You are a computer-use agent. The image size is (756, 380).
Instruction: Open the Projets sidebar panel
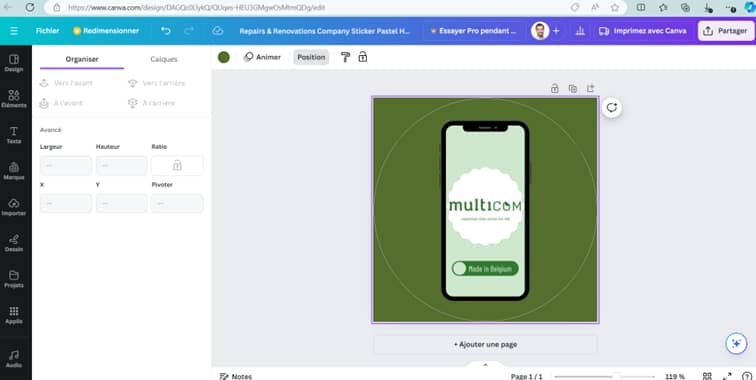point(14,279)
